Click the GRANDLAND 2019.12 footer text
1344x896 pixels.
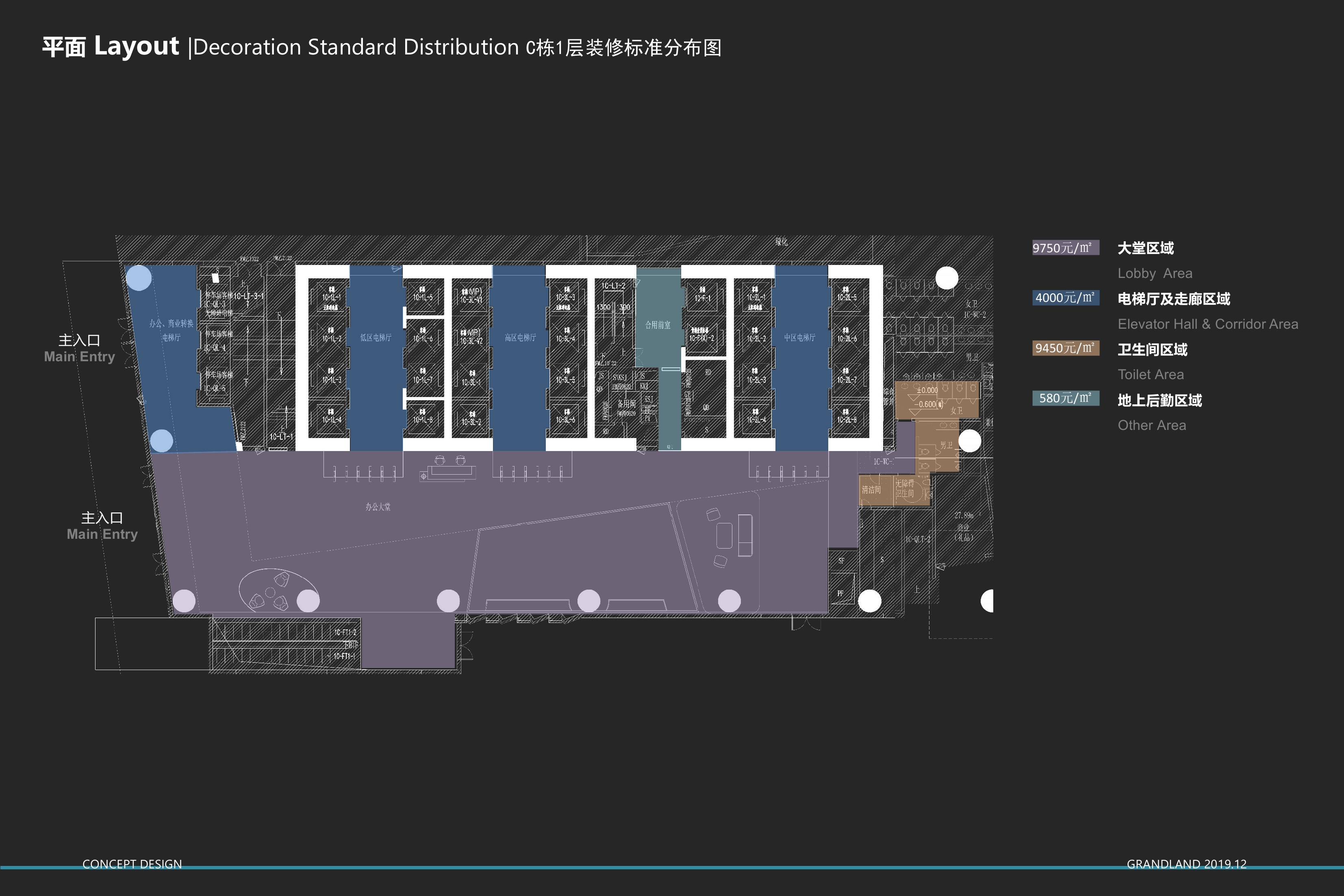coord(1186,863)
